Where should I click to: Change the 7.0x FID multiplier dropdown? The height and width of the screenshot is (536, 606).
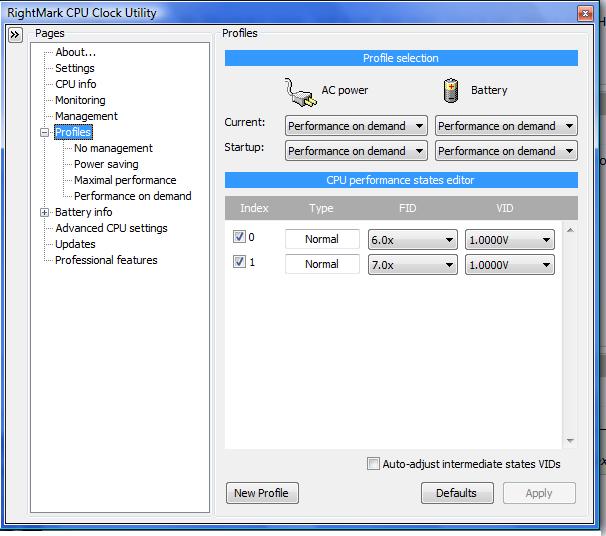click(412, 265)
